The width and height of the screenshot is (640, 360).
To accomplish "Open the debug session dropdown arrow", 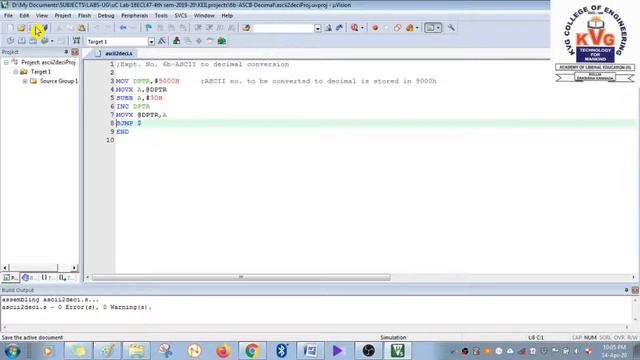I will point(362,28).
